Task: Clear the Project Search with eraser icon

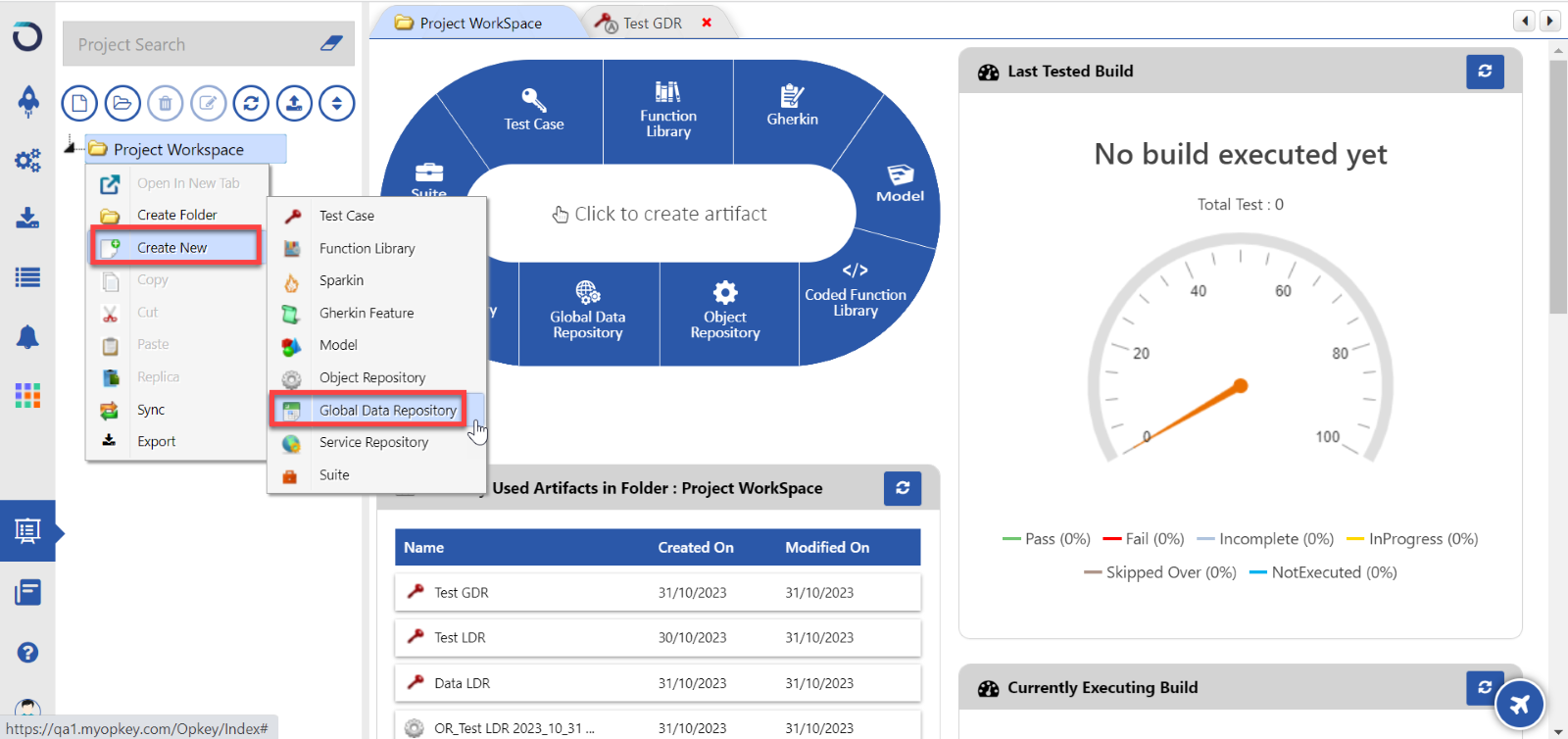Action: [x=331, y=44]
